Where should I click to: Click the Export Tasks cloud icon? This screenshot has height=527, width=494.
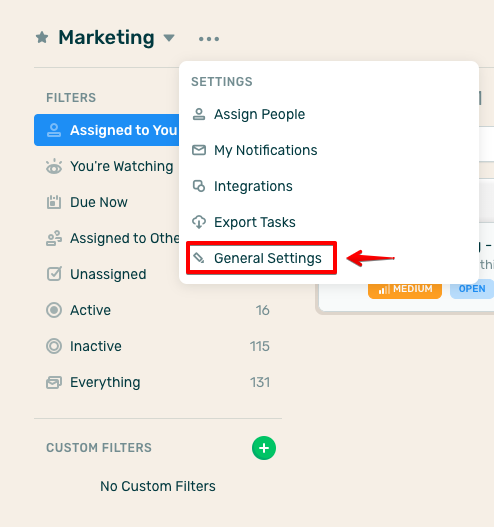[x=199, y=222]
